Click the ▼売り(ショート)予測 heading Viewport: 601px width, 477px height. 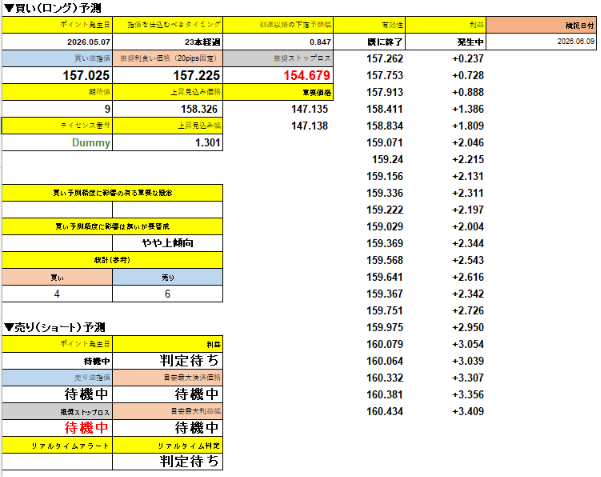[x=54, y=327]
